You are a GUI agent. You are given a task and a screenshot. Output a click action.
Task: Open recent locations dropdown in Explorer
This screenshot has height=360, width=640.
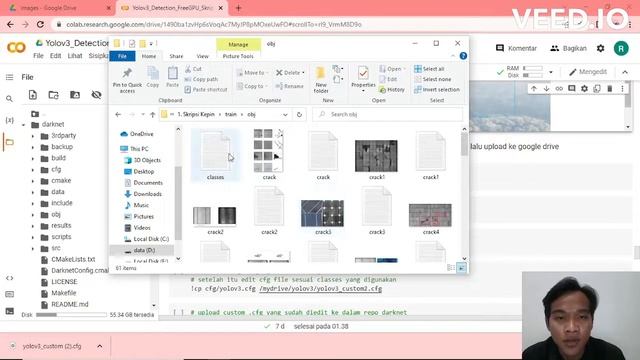(142, 115)
